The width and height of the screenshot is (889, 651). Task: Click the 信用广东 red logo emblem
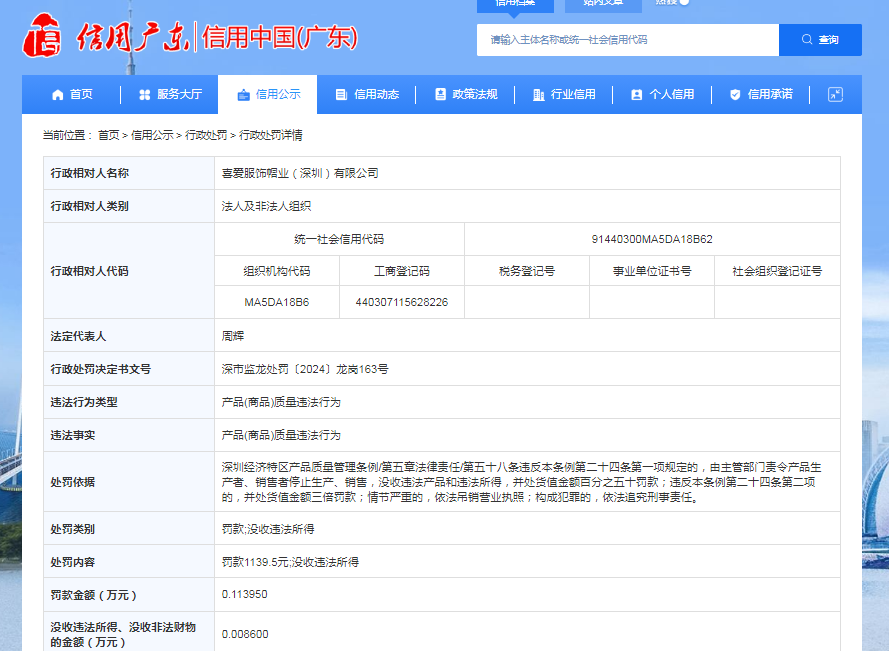42,36
